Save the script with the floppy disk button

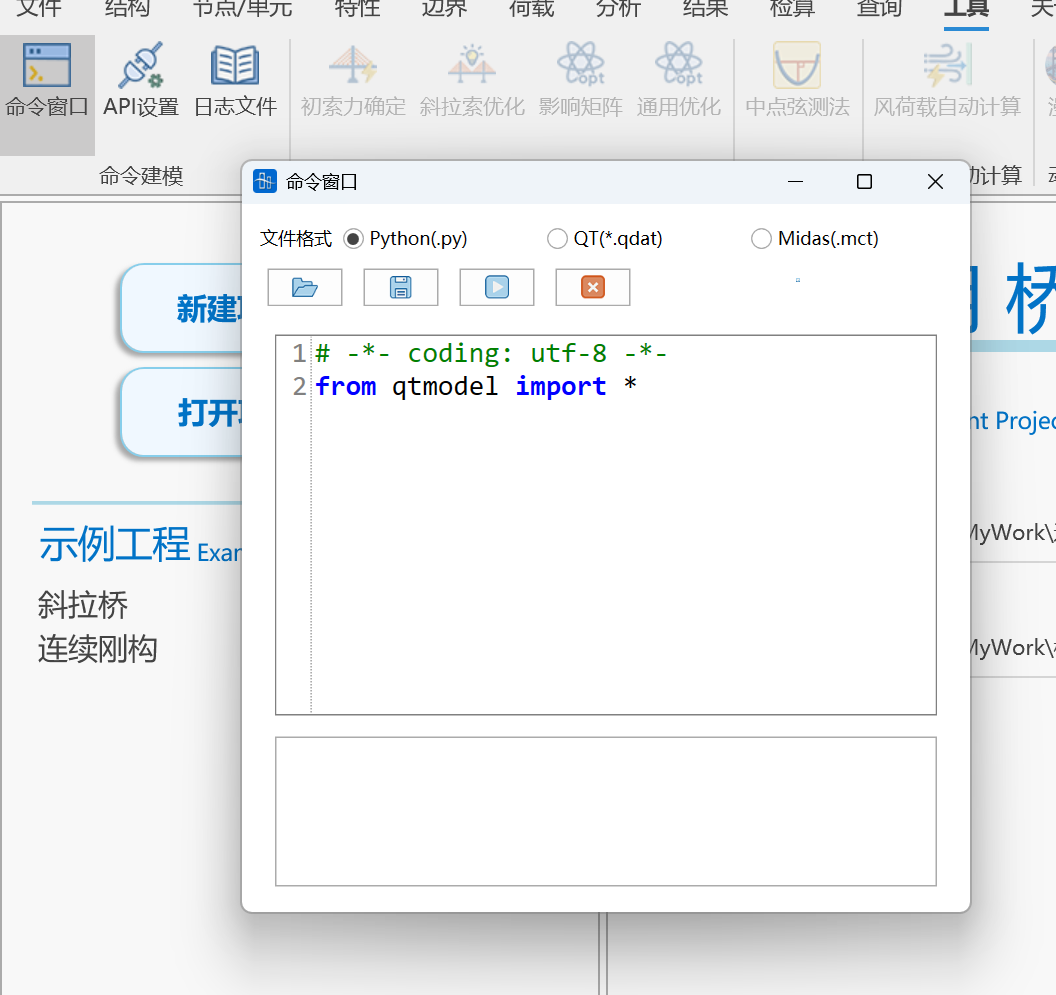point(401,288)
